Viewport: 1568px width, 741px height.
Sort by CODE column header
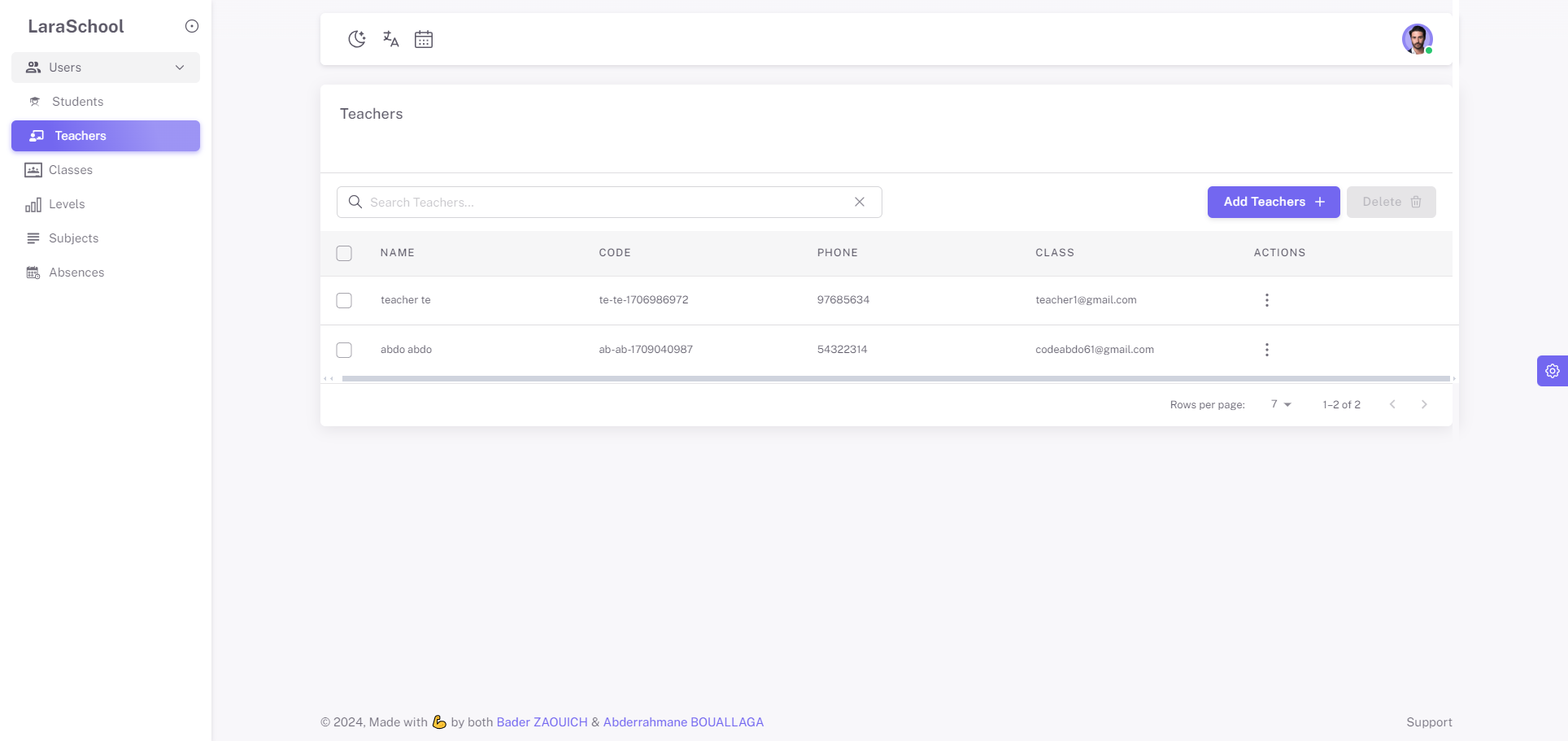pyautogui.click(x=615, y=253)
